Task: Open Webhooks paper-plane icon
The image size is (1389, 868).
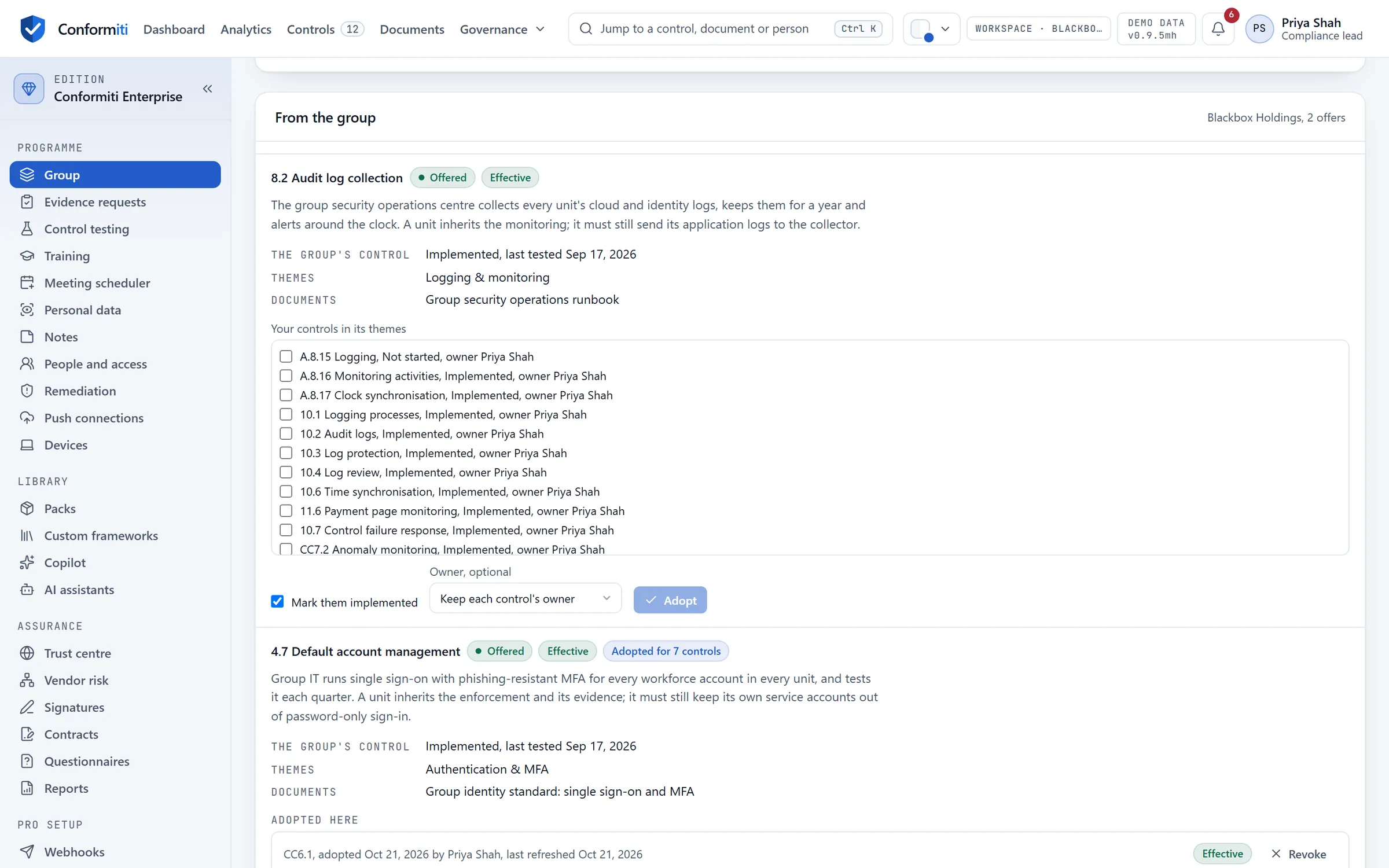Action: 27,852
